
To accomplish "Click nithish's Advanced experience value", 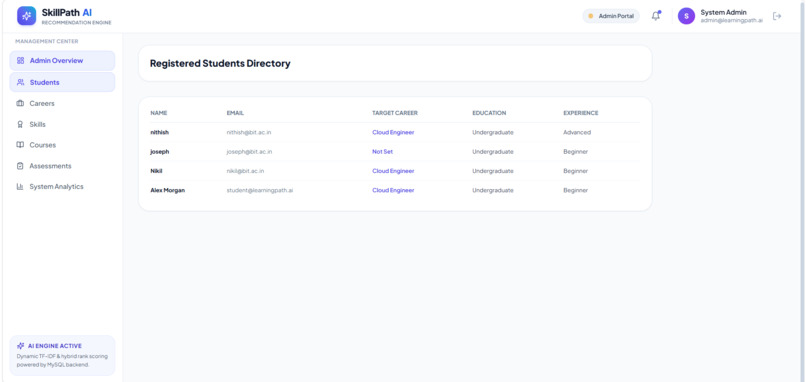I will pyautogui.click(x=577, y=133).
